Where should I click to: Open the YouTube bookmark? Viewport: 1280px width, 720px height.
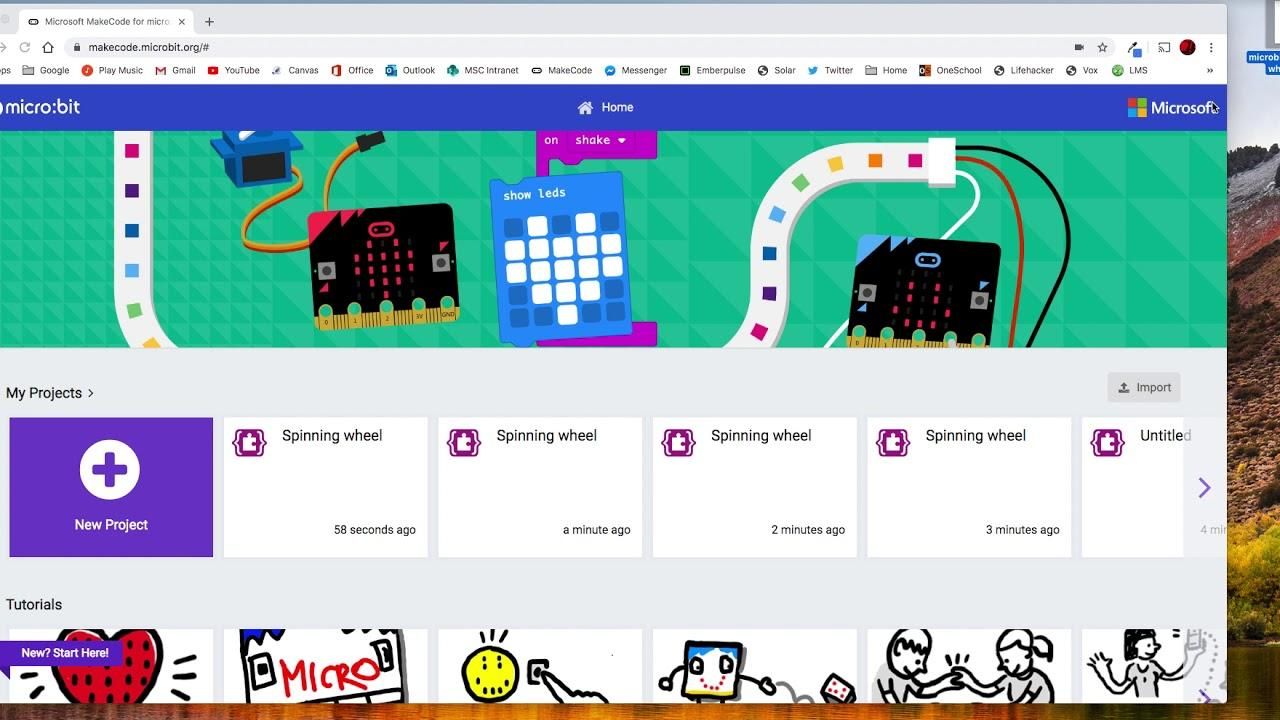point(233,70)
